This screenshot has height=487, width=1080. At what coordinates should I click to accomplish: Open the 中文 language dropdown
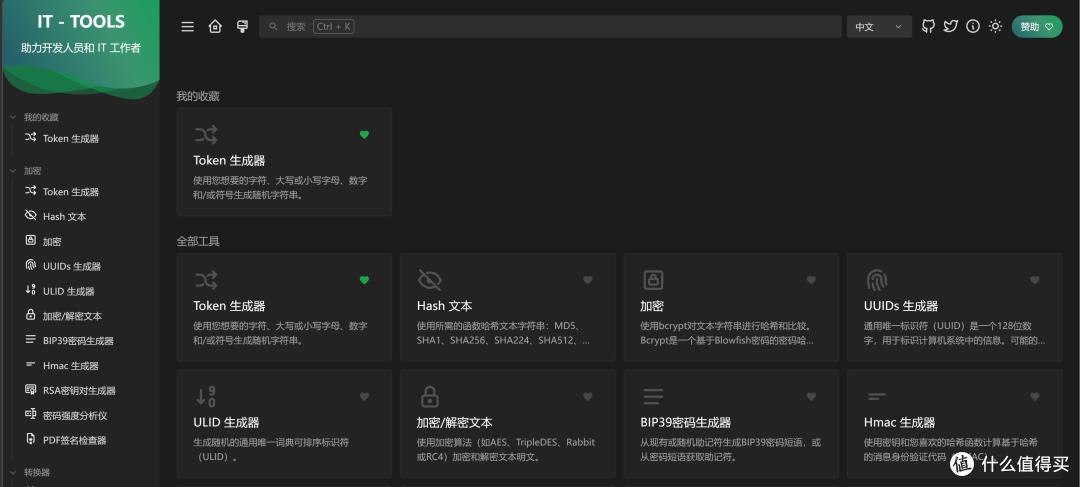pos(879,27)
